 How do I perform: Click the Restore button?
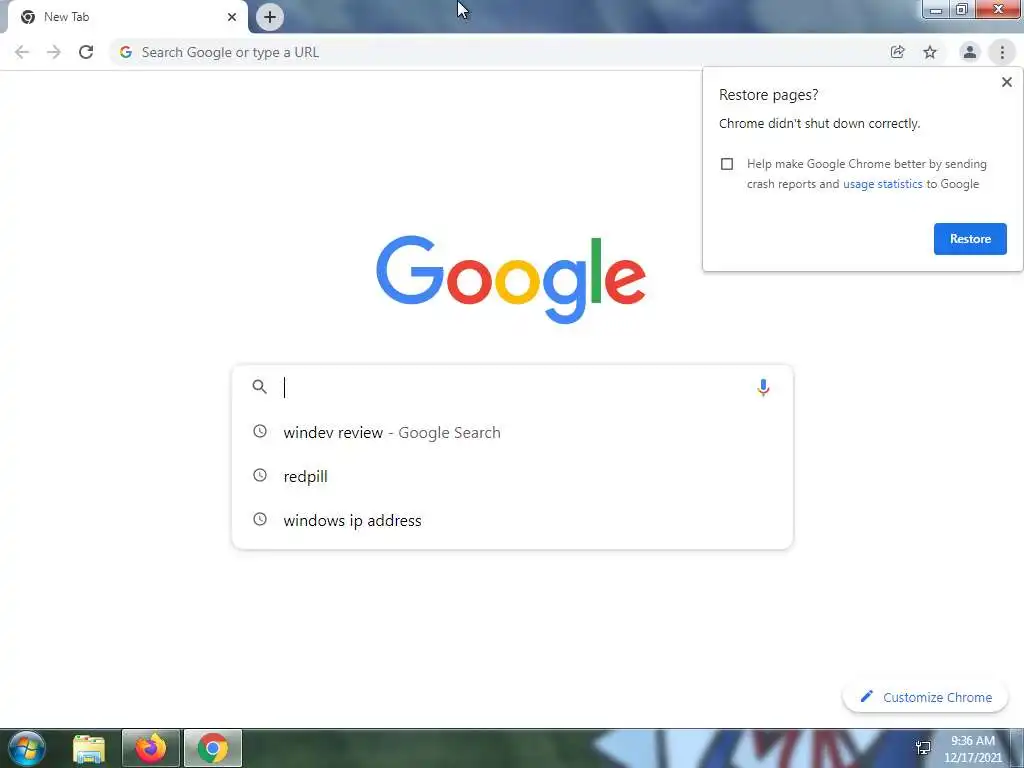970,239
